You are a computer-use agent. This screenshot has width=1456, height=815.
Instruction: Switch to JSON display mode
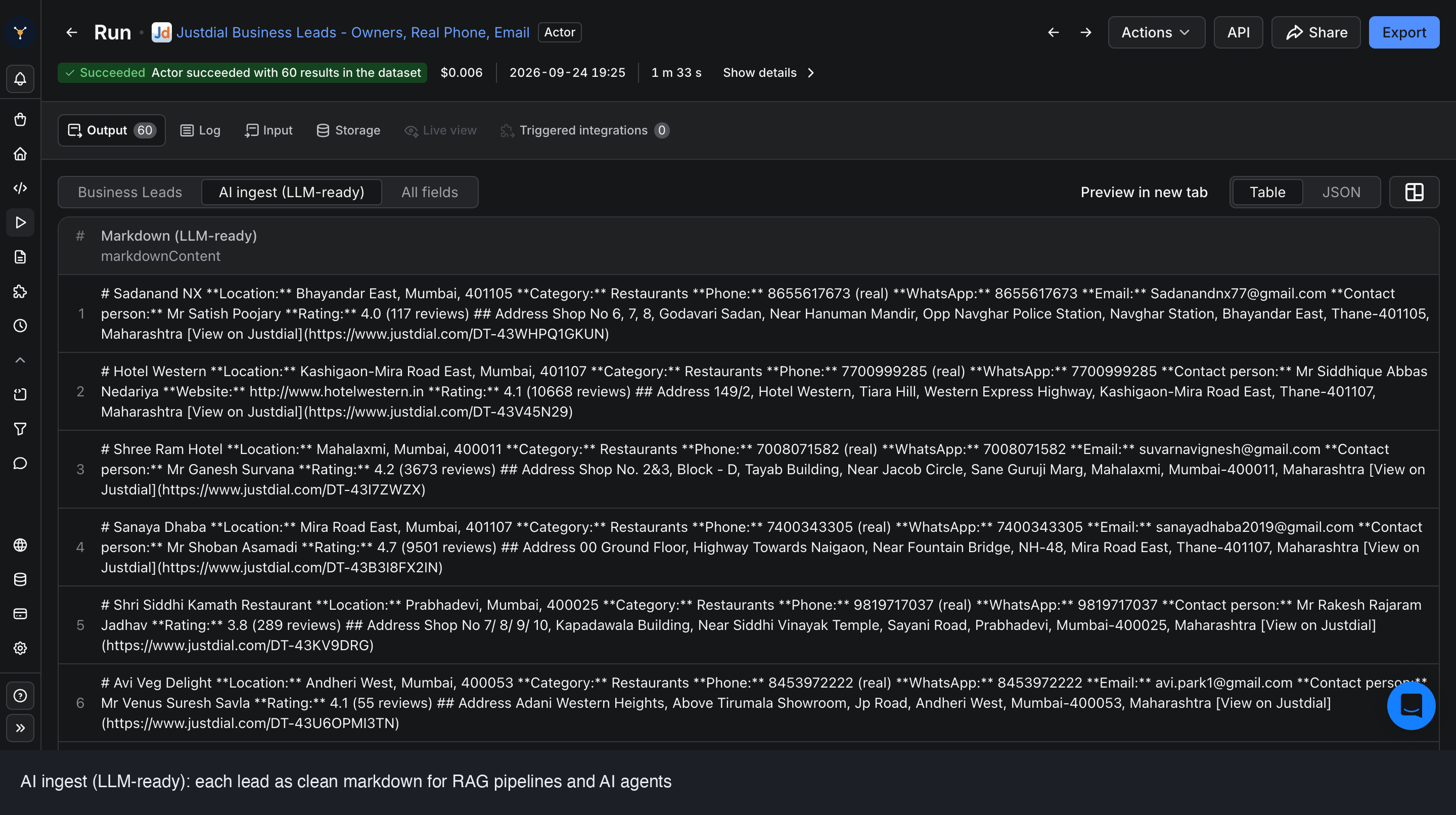pos(1341,192)
